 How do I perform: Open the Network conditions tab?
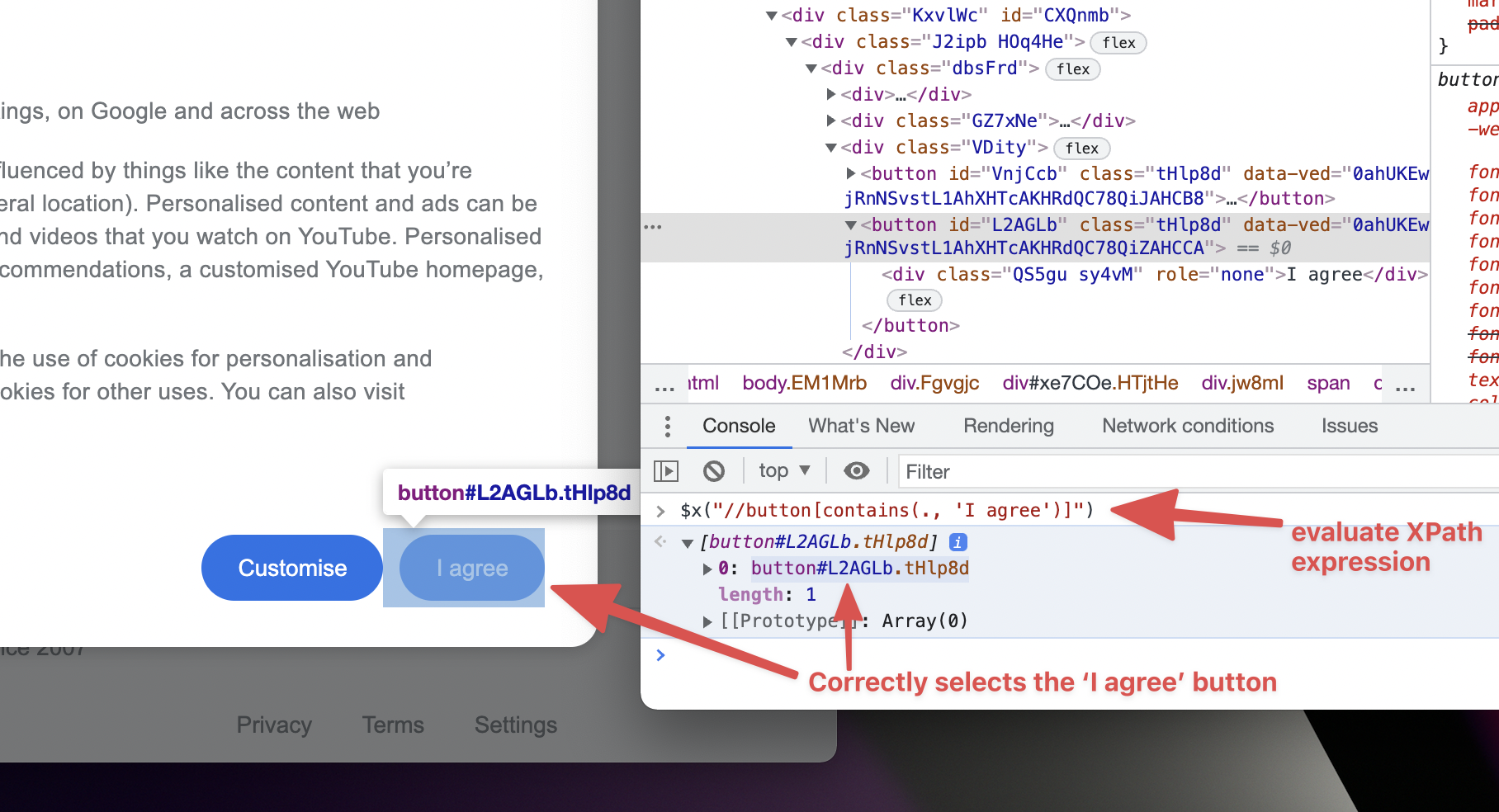[x=1187, y=426]
